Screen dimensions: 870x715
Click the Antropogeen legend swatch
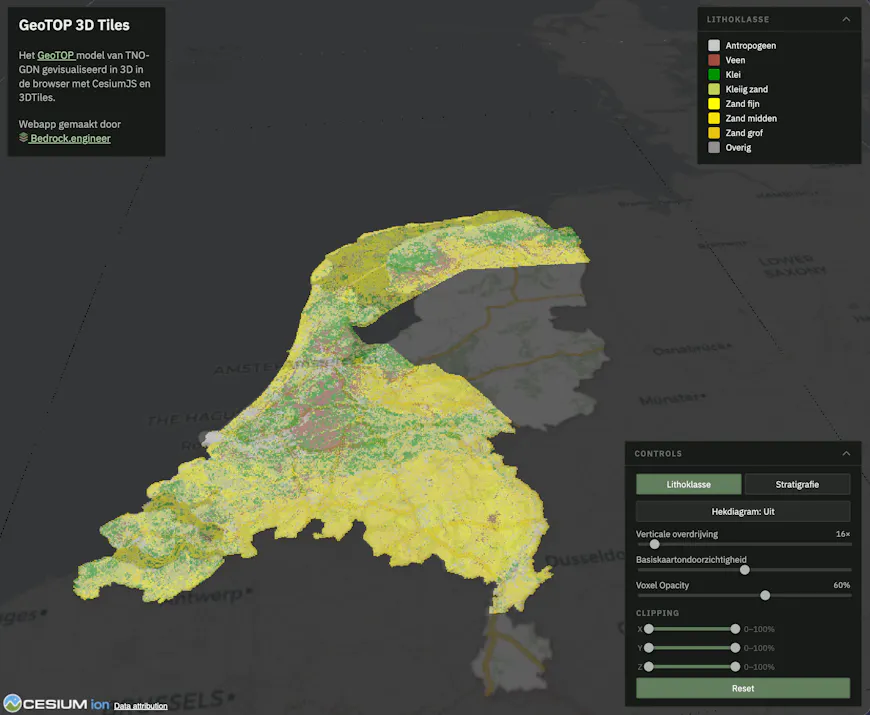713,44
